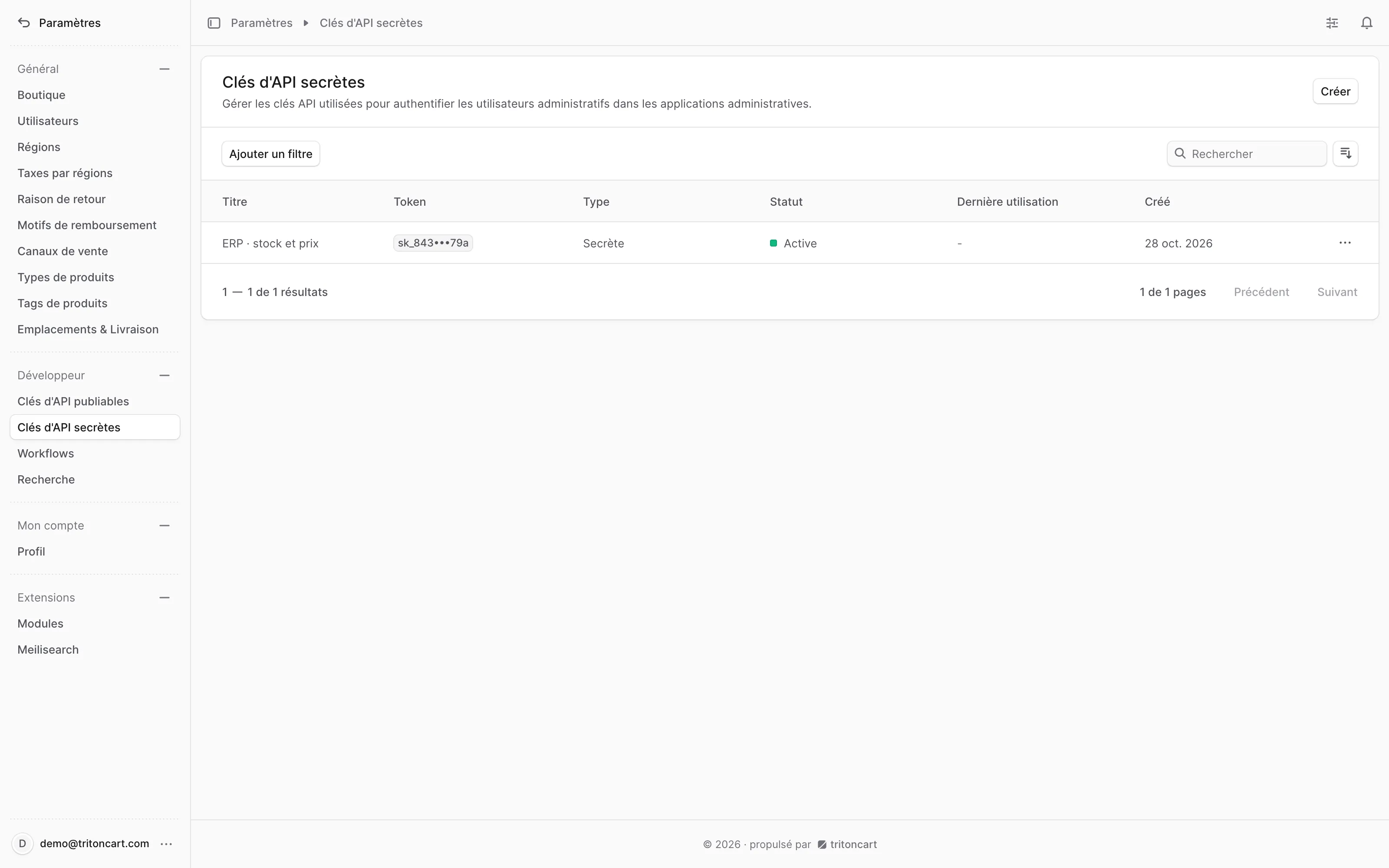Open Clés d'API publiables
Viewport: 1389px width, 868px height.
click(95, 401)
